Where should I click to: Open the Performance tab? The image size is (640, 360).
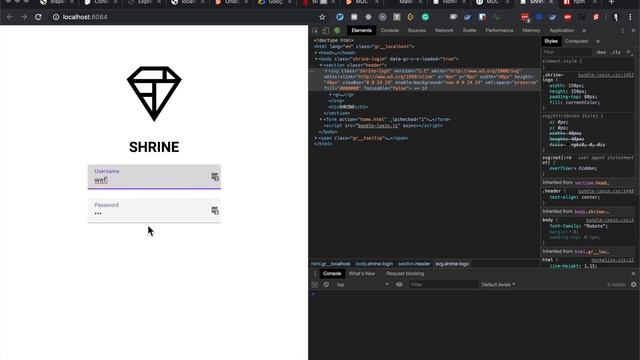499,31
